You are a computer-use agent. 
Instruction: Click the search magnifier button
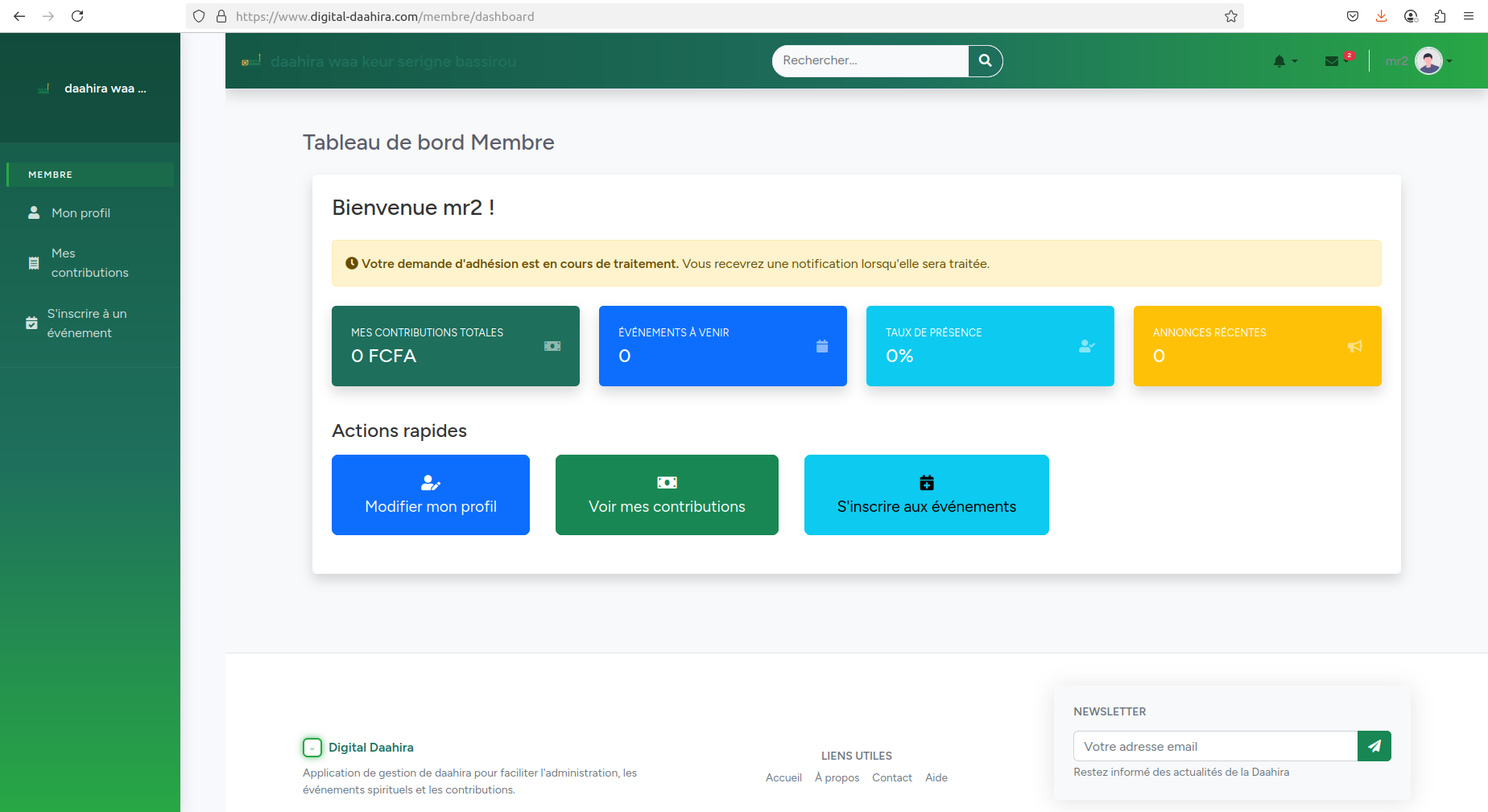click(985, 61)
